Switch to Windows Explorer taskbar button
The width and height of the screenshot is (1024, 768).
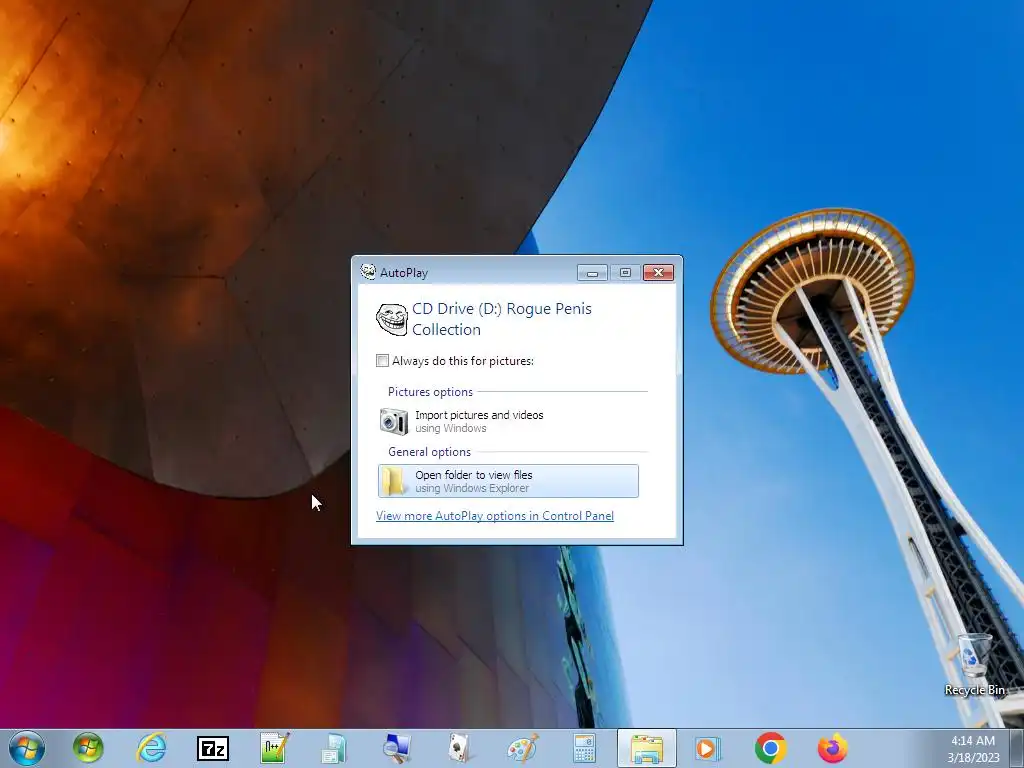(x=647, y=748)
